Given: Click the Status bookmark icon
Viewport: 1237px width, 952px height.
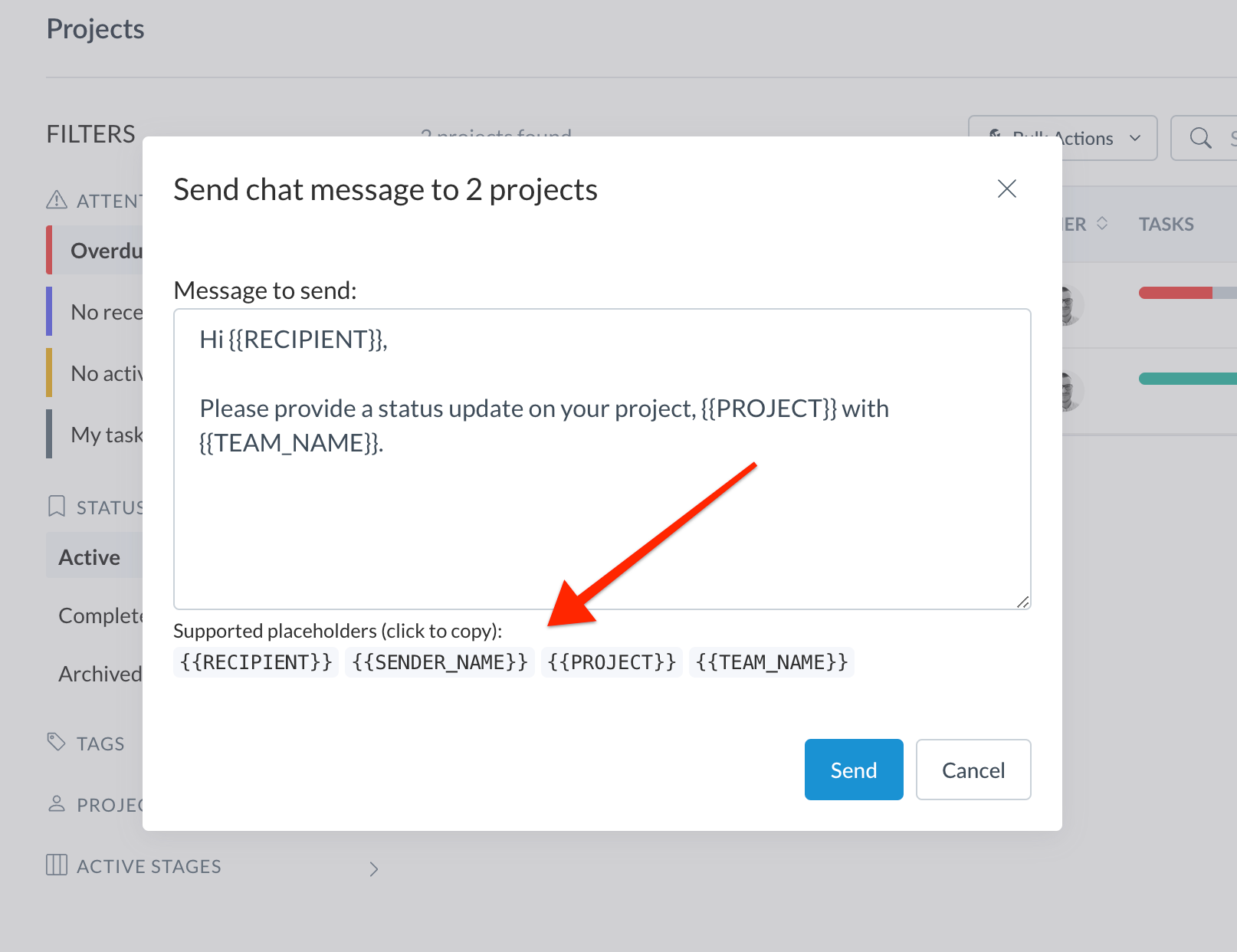Looking at the screenshot, I should pos(57,506).
